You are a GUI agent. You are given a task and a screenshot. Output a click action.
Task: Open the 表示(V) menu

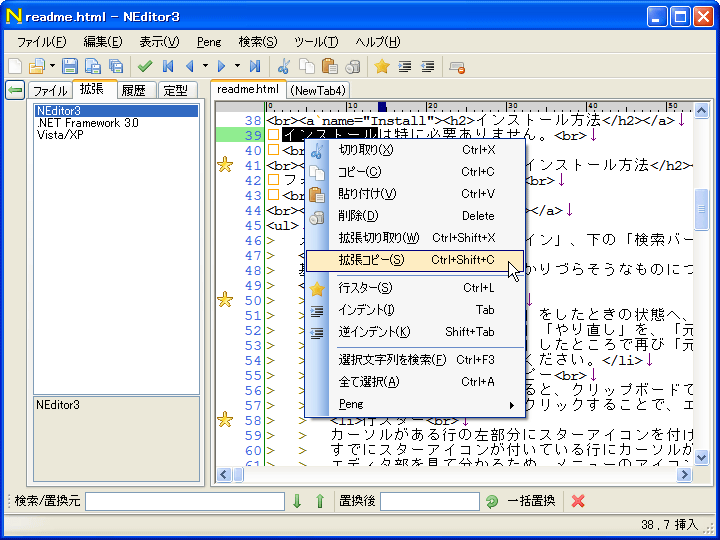[x=159, y=42]
